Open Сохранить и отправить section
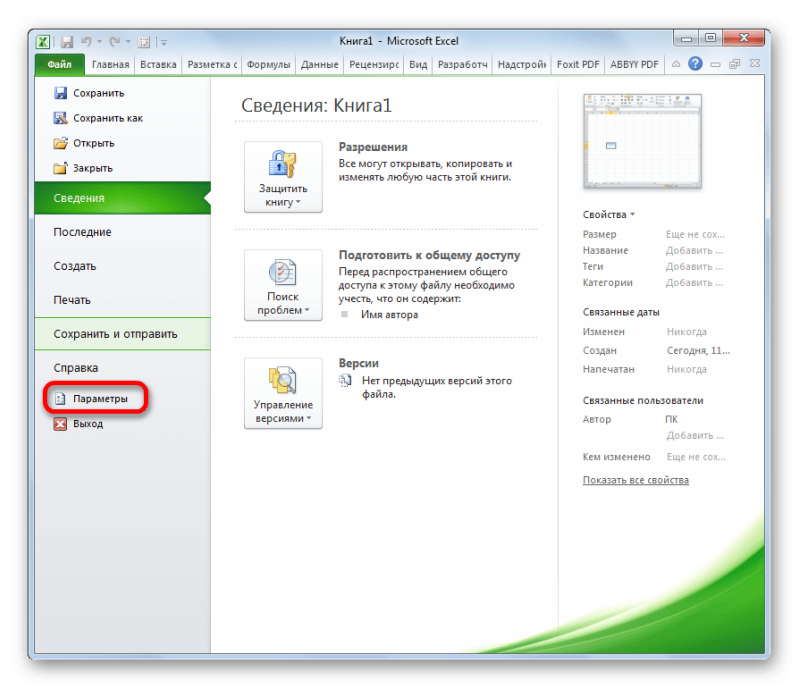Viewport: 800px width, 689px height. pyautogui.click(x=122, y=334)
